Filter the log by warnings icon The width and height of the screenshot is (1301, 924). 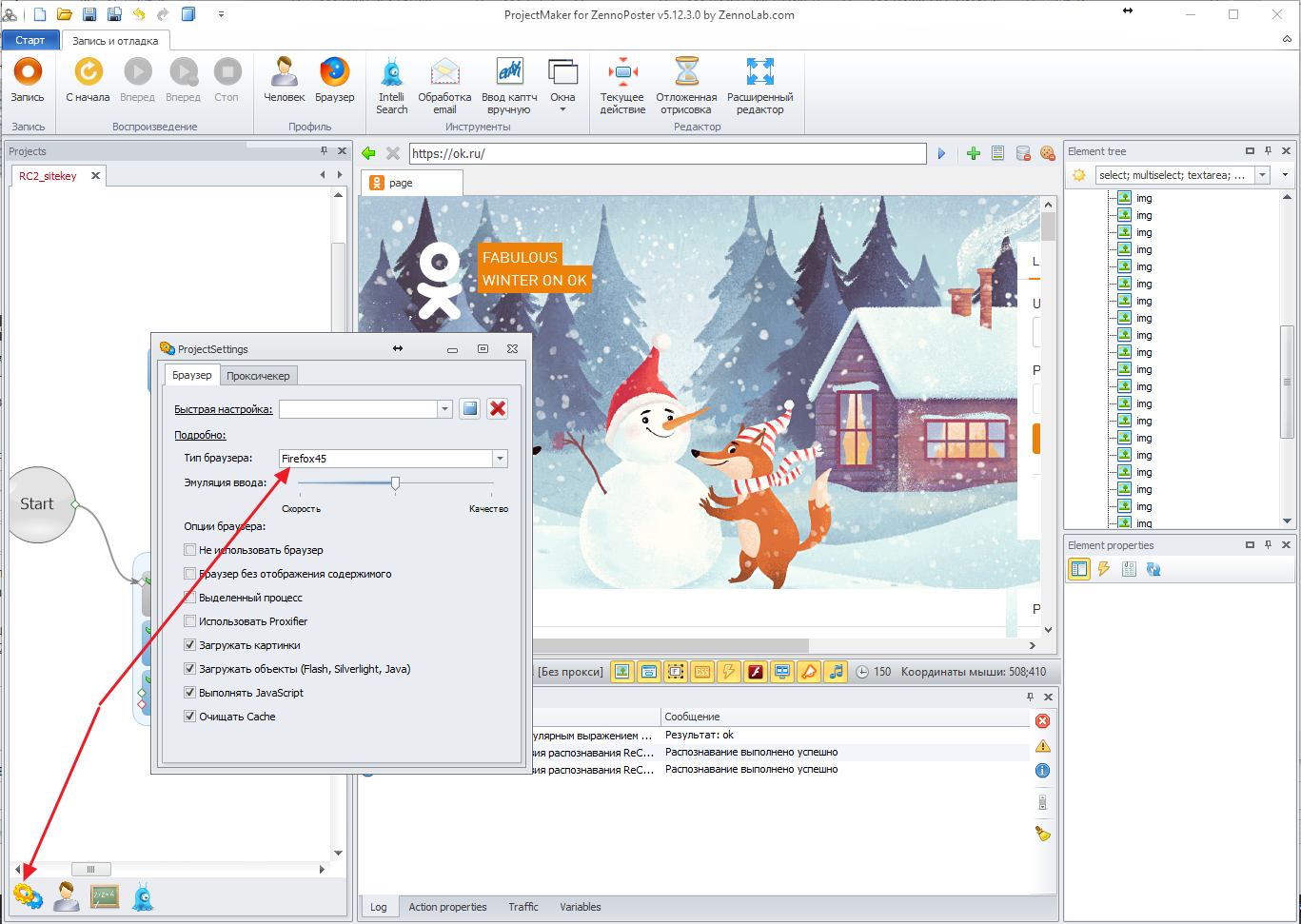point(1043,746)
